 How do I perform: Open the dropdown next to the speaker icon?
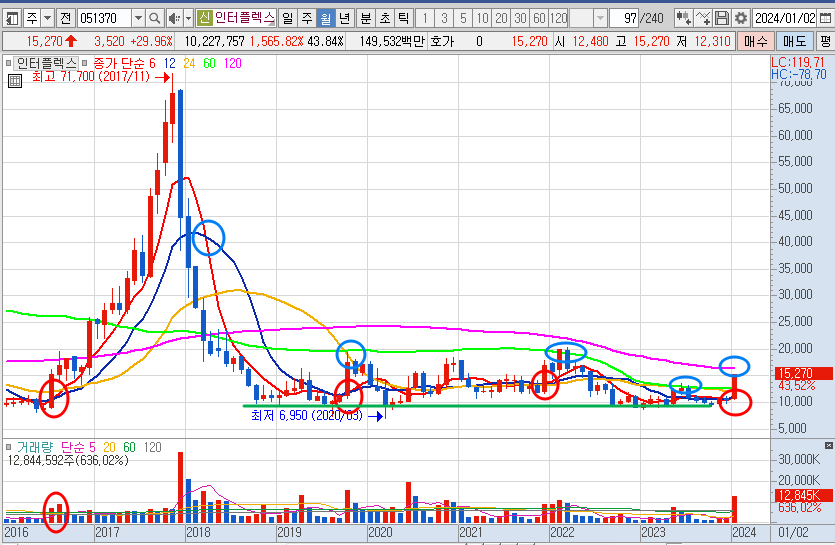(x=189, y=19)
